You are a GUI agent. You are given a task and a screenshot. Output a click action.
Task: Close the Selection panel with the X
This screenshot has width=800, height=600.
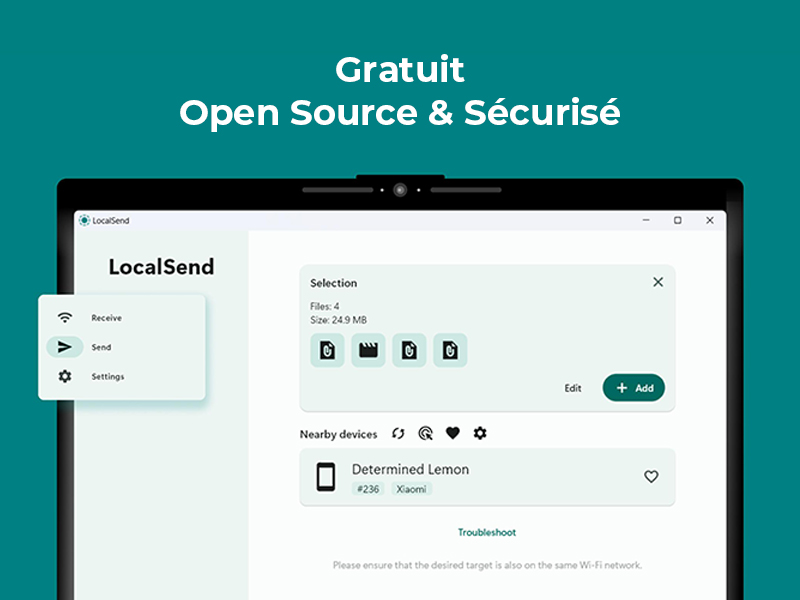658,282
